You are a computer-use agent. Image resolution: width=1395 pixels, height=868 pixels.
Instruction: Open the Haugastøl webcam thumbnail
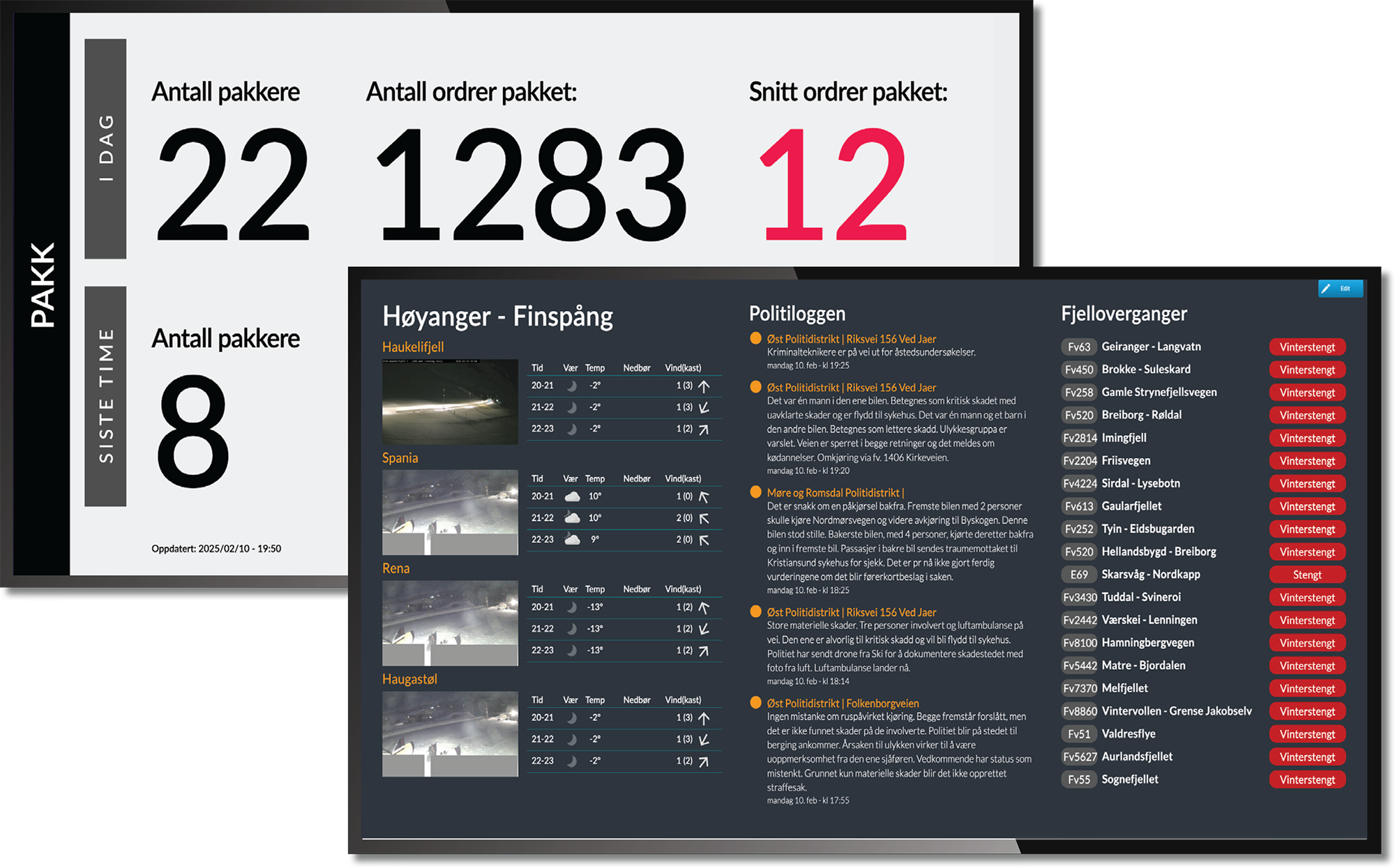(x=450, y=734)
